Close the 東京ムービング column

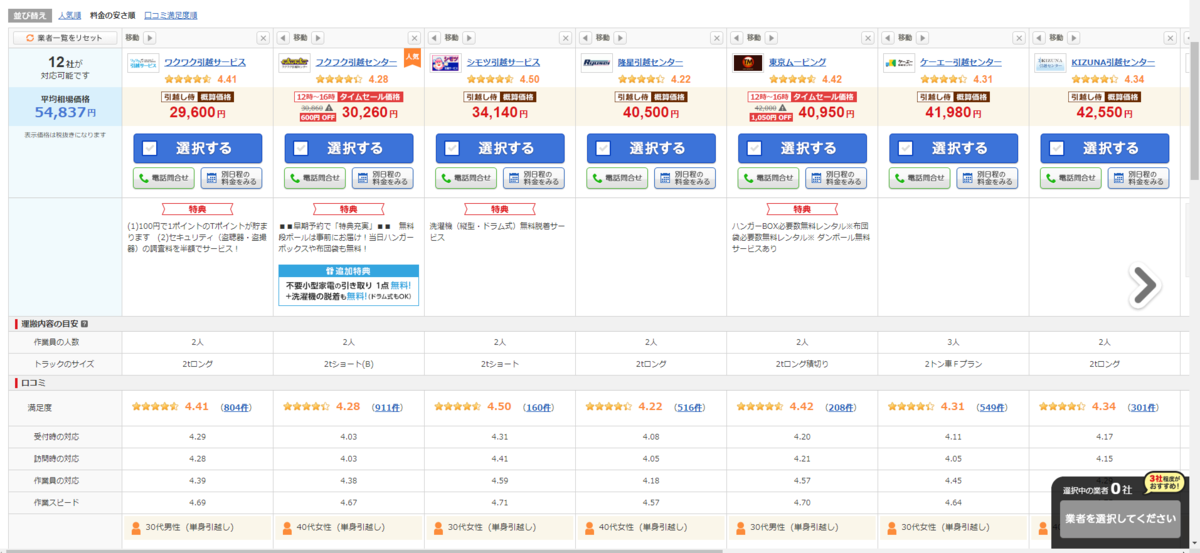pyautogui.click(x=867, y=38)
